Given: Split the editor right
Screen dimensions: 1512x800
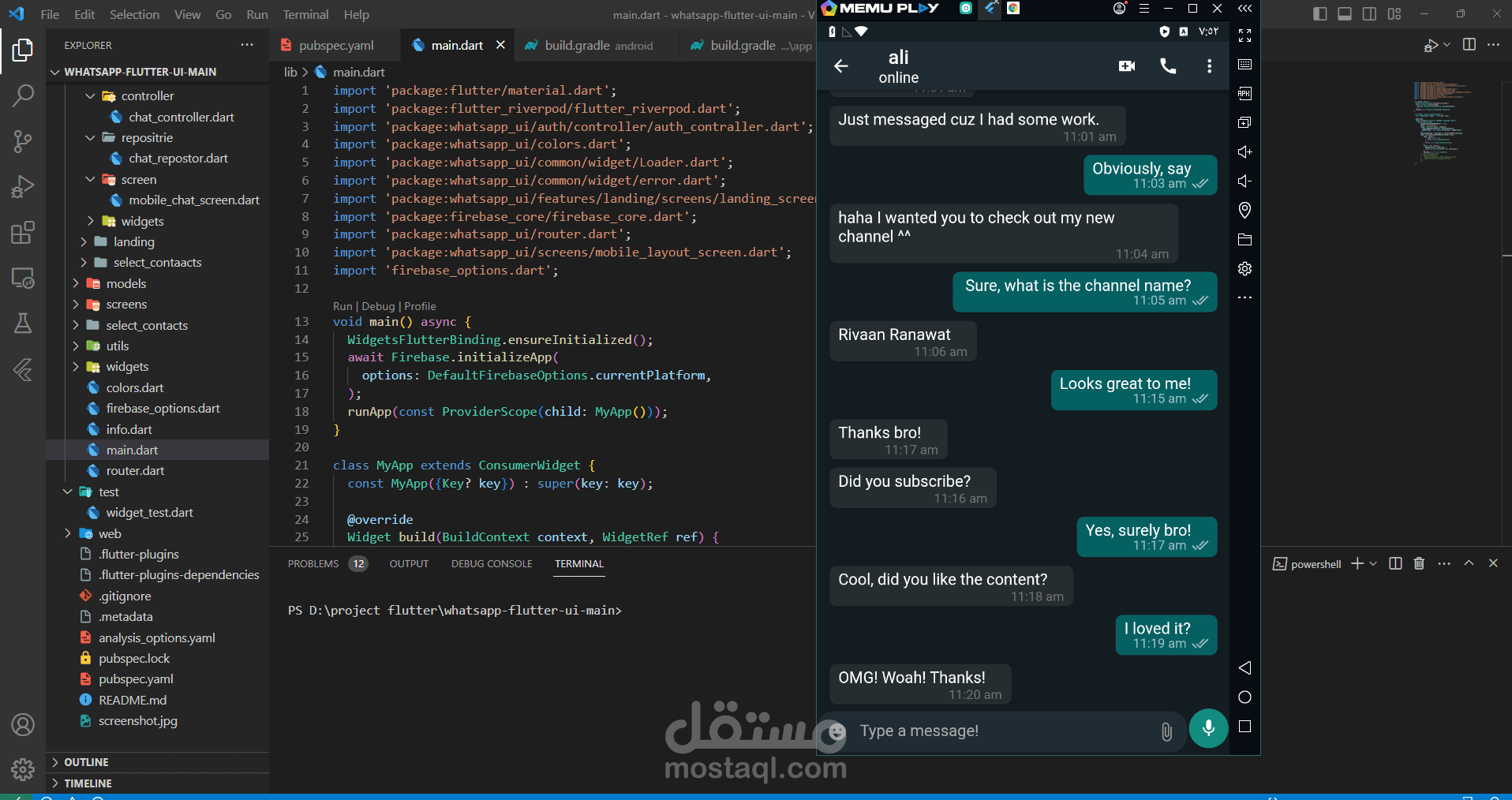Looking at the screenshot, I should (x=1469, y=45).
